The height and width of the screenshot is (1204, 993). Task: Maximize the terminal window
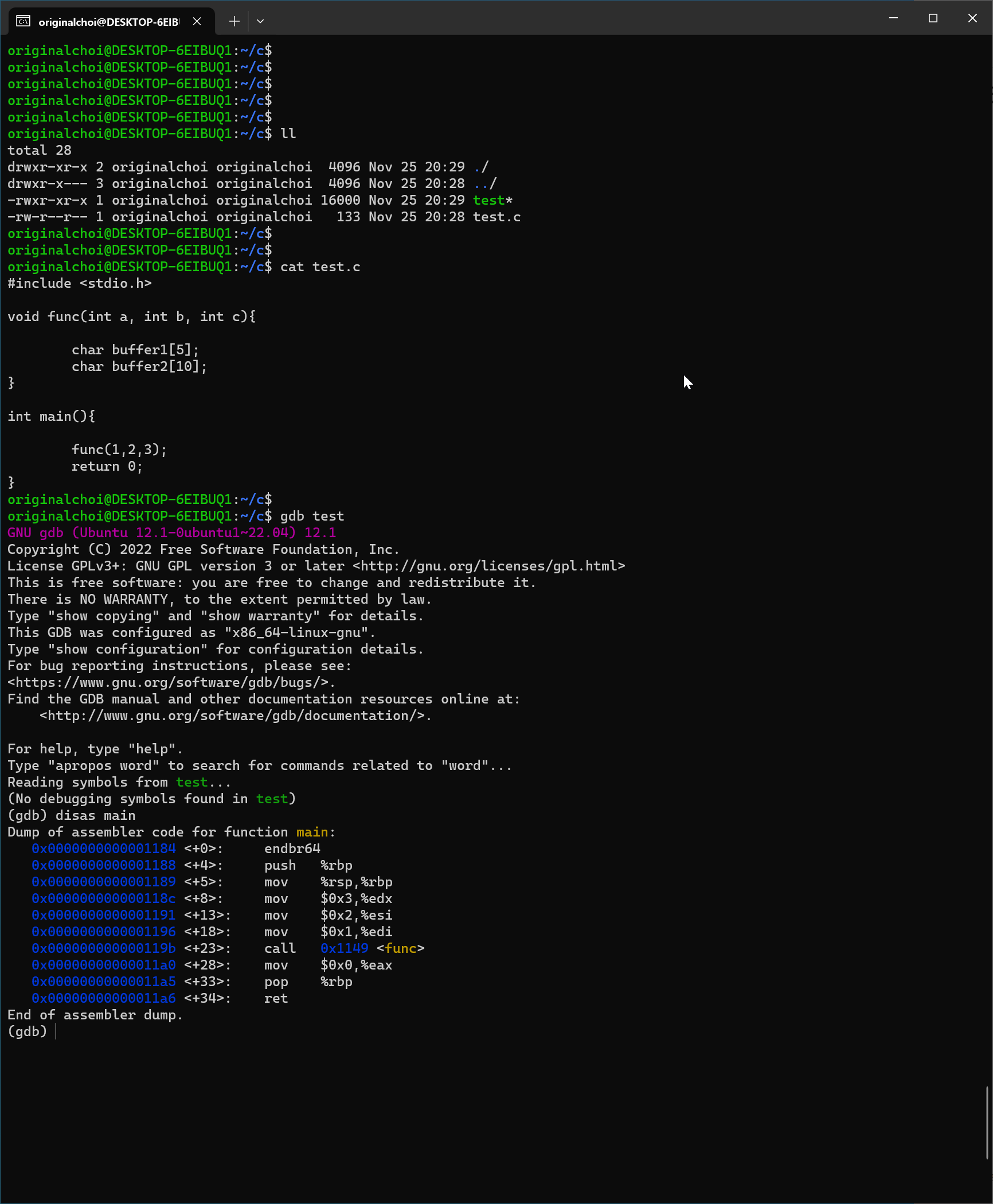pos(933,18)
